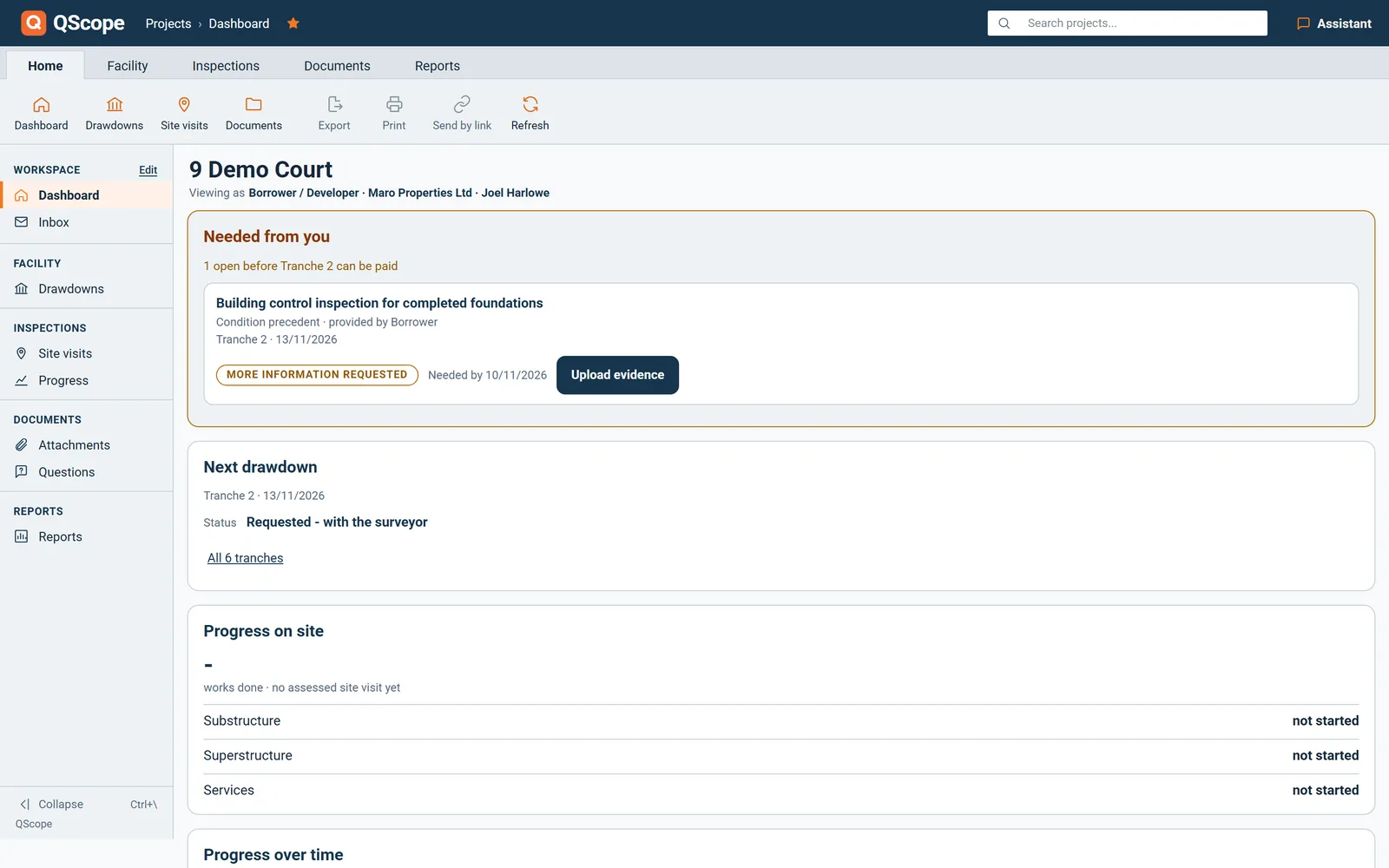
Task: Open Progress in the sidebar
Action: pyautogui.click(x=86, y=380)
